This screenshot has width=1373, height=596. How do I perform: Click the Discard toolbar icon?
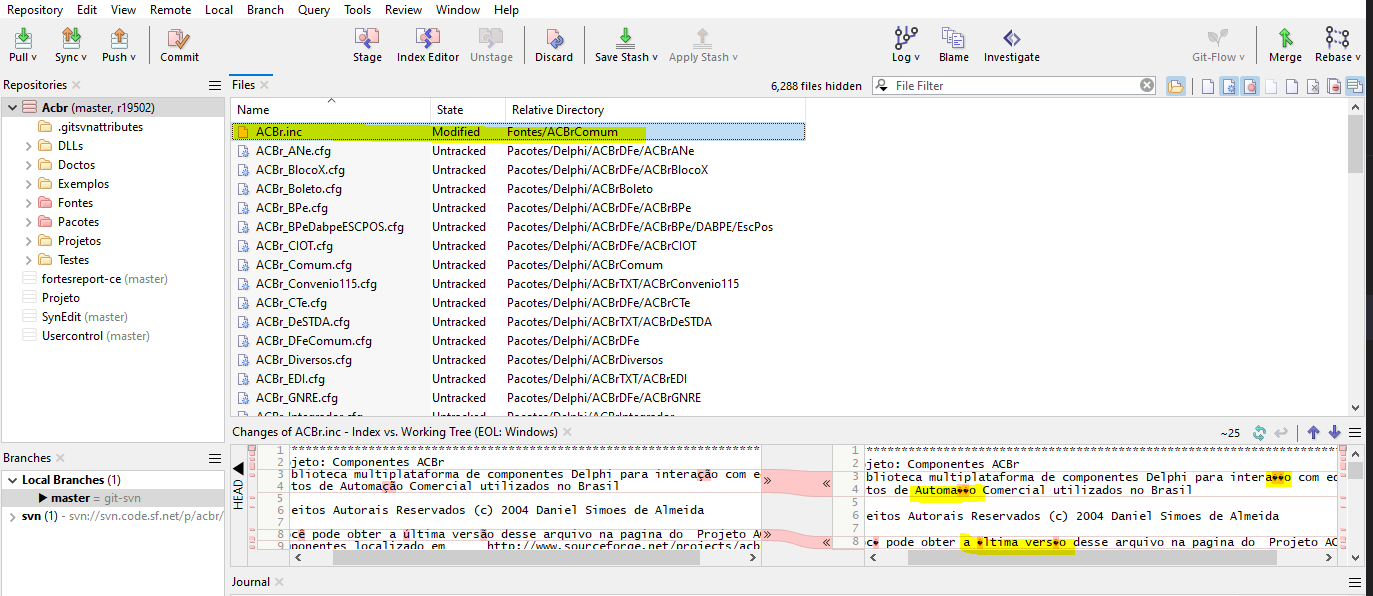553,38
